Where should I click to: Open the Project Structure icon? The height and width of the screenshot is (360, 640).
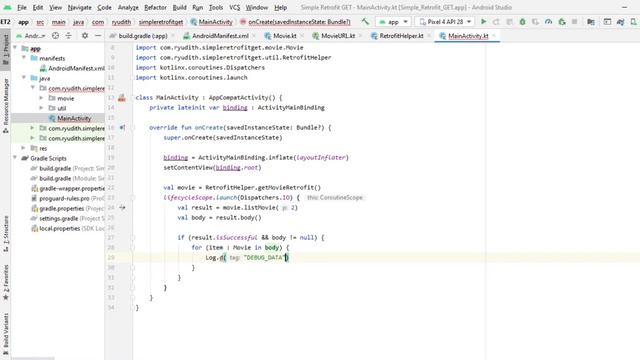pos(591,22)
